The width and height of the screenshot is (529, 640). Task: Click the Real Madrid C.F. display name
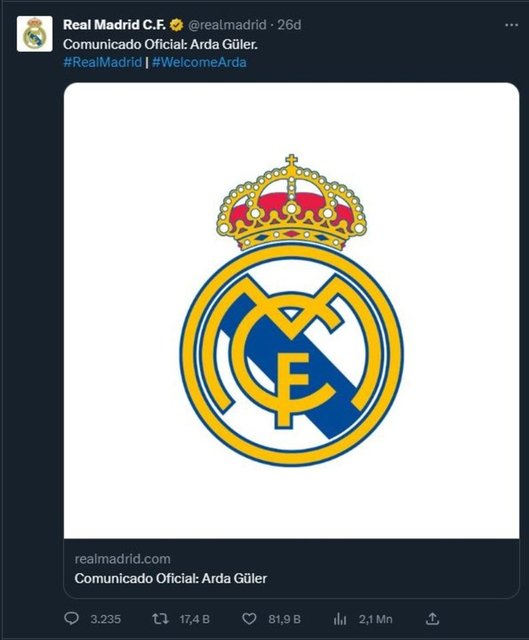[114, 25]
